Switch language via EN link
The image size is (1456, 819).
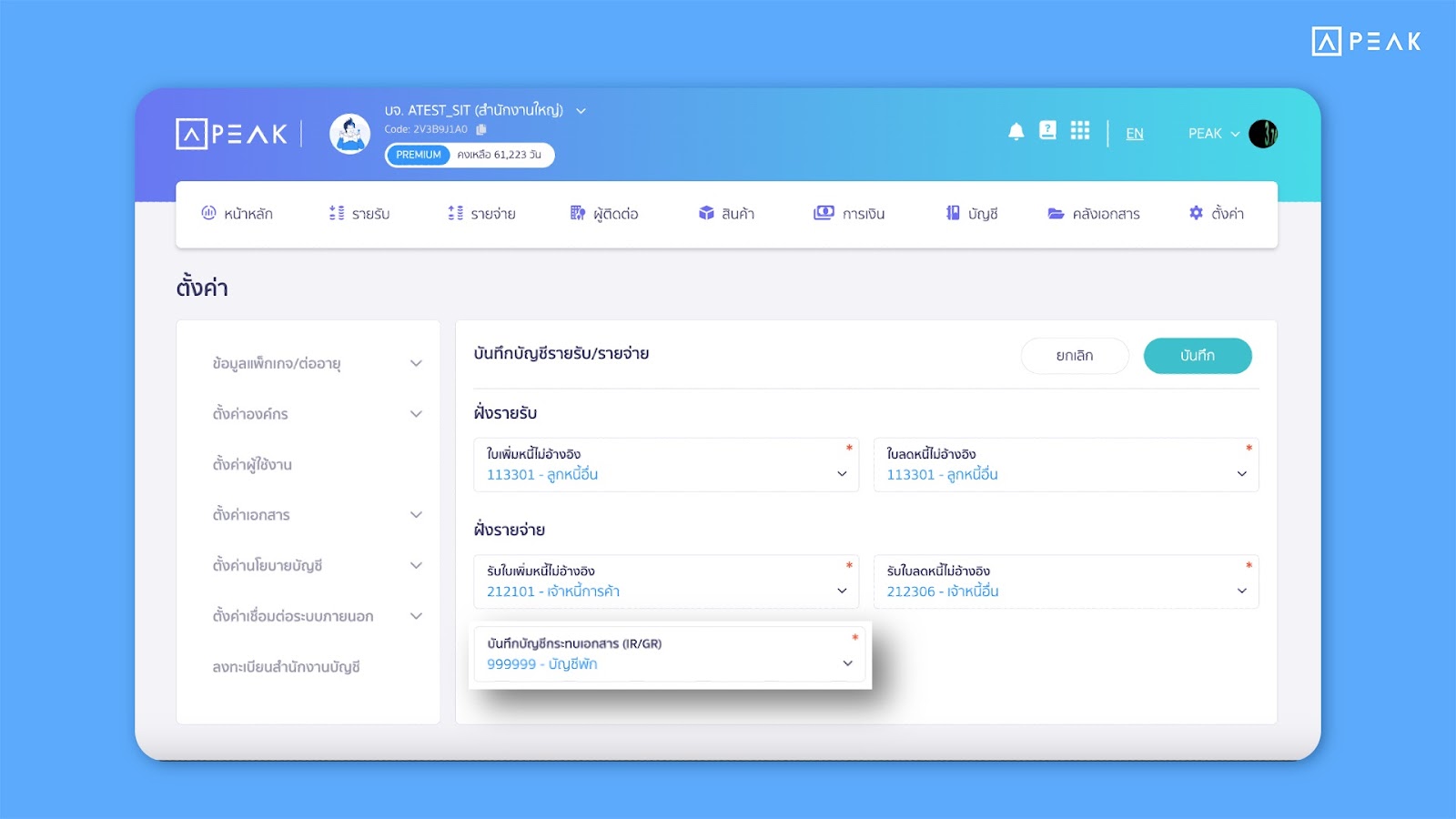(1134, 134)
